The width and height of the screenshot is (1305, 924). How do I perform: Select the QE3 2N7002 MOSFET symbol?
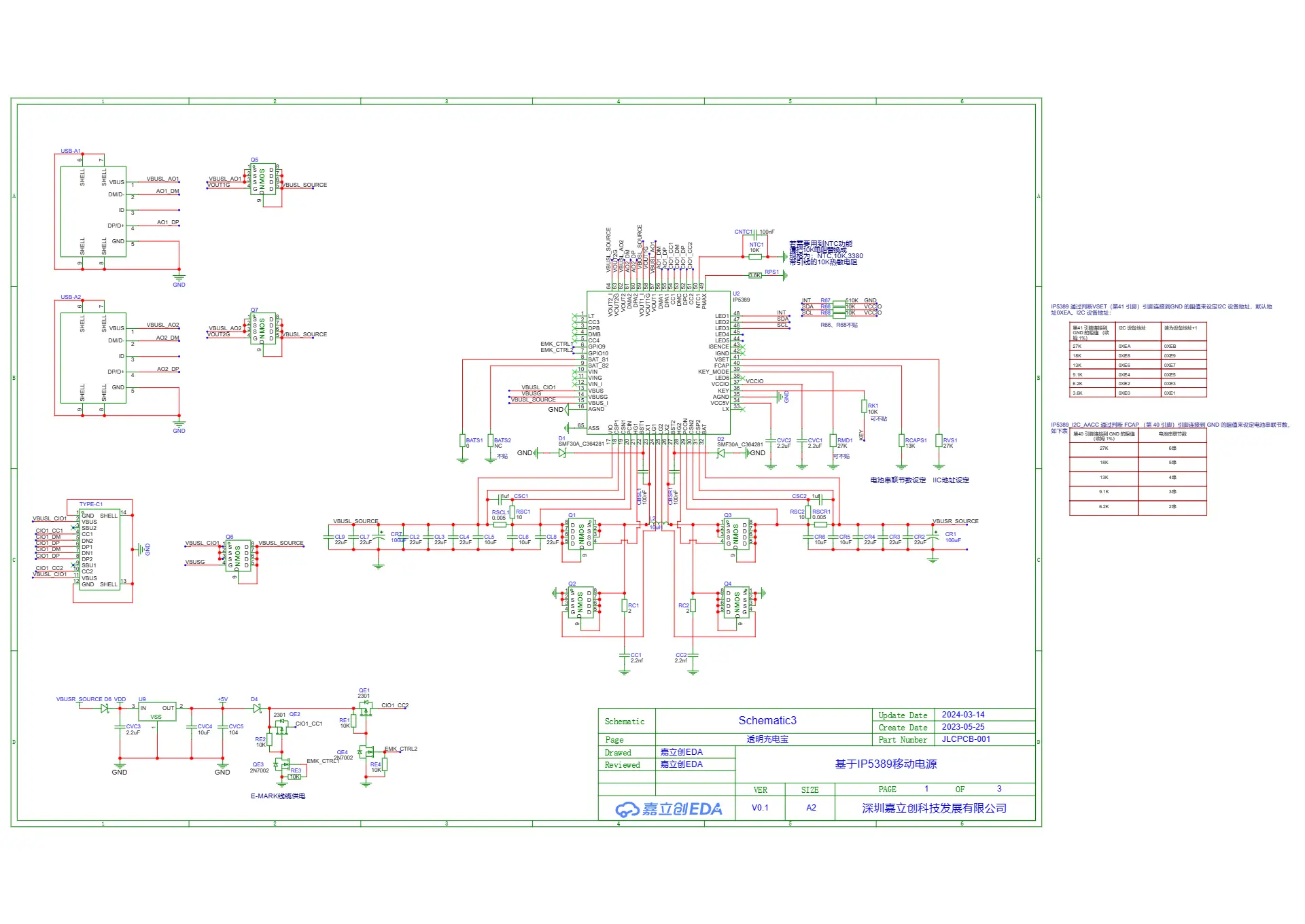click(282, 765)
